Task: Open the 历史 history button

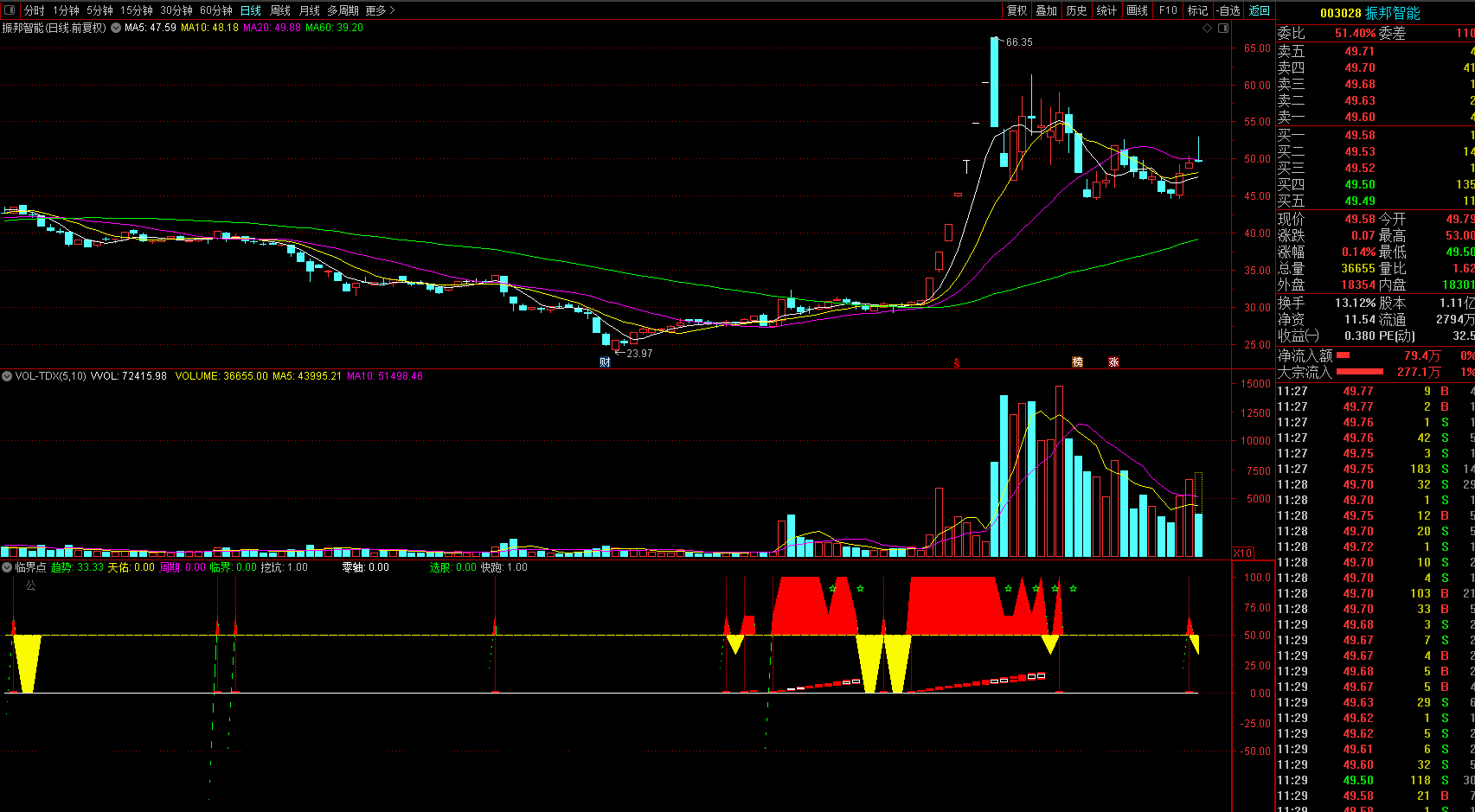Action: [1076, 10]
